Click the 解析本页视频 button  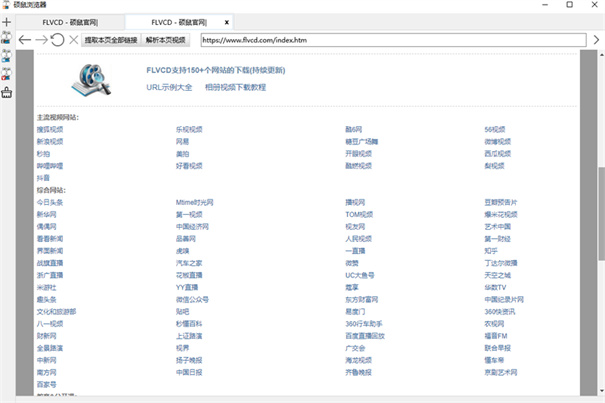(x=166, y=40)
